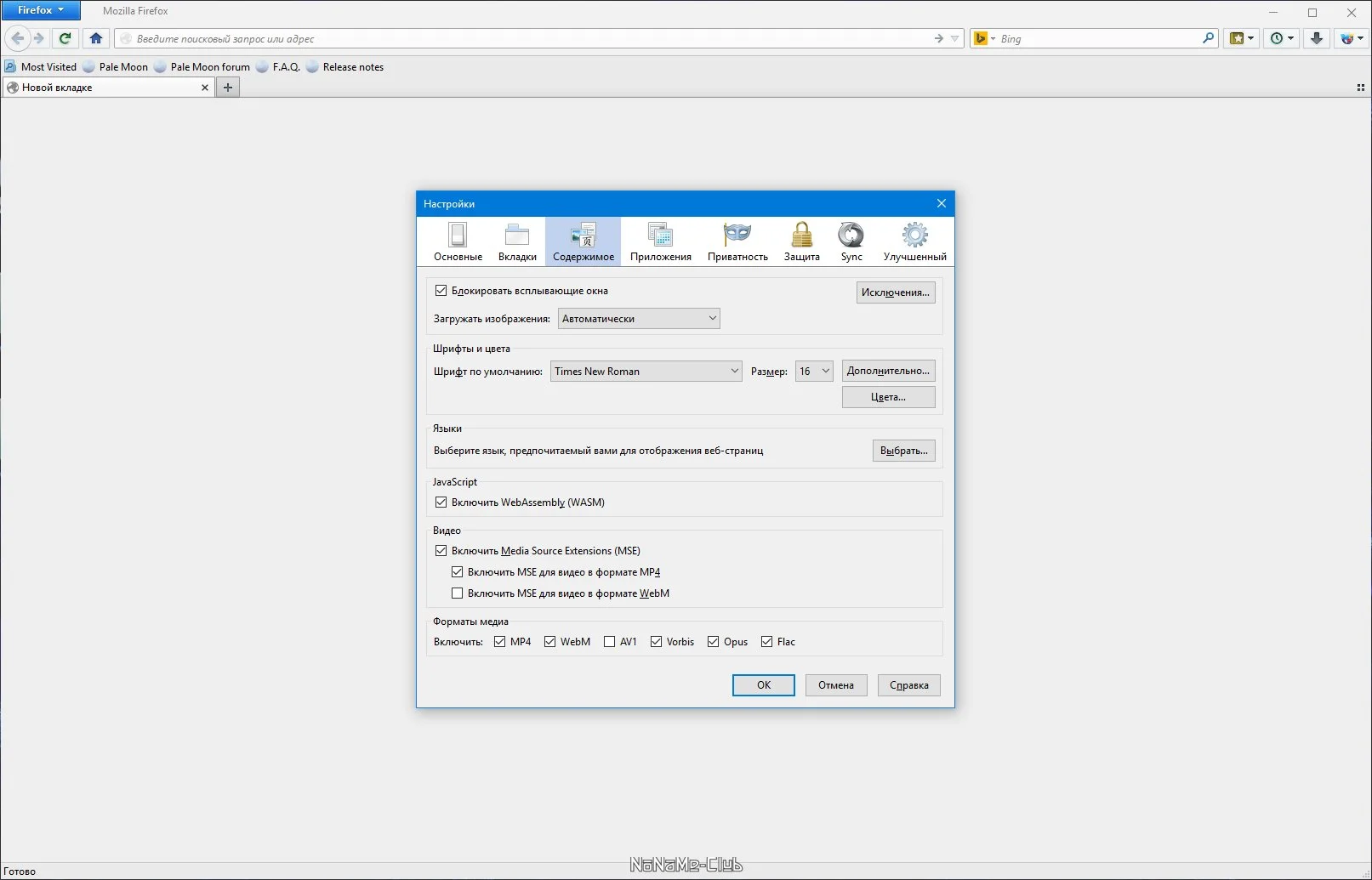Disable Блокировать всплывающие окна checkbox

pos(441,291)
